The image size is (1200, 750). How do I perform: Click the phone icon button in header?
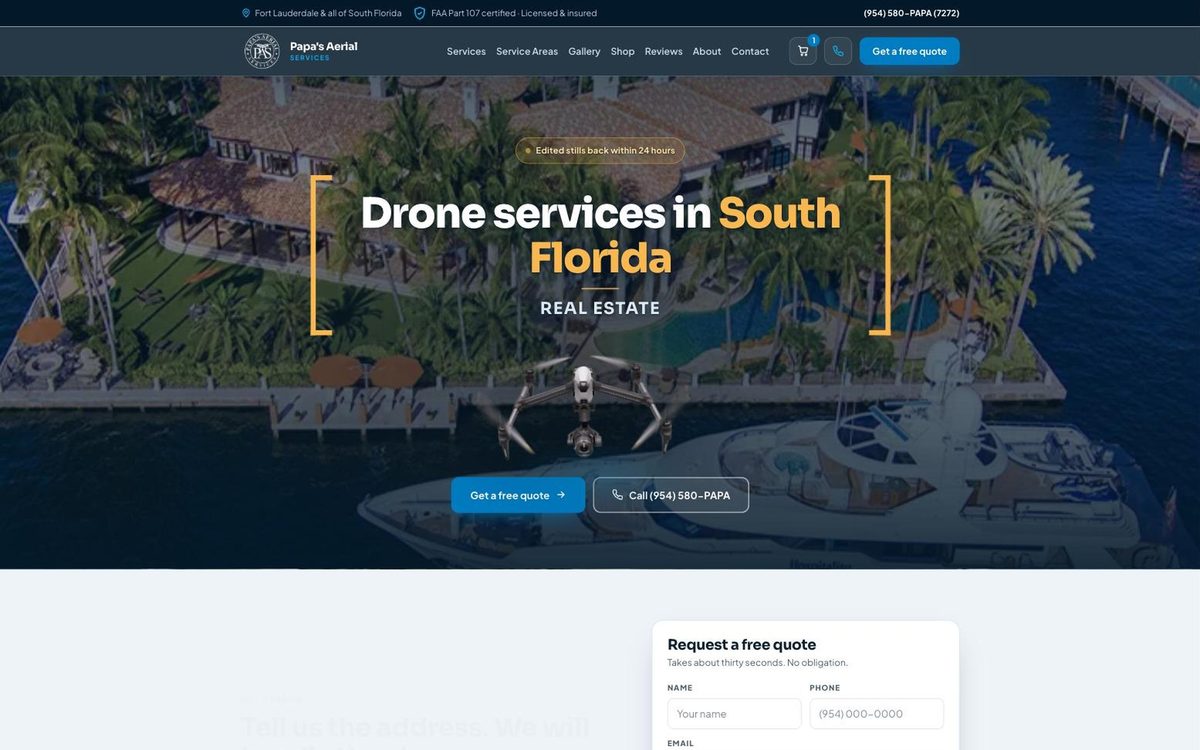point(838,51)
